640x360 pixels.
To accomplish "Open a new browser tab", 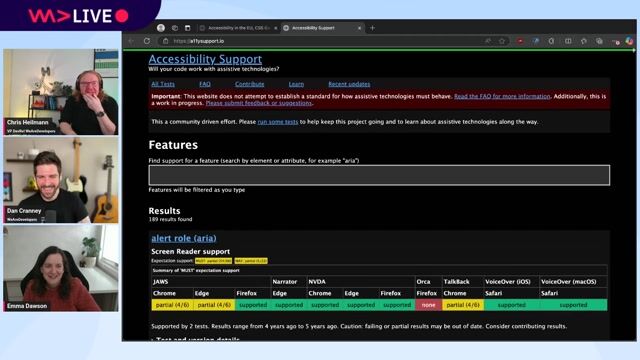I will (x=372, y=28).
